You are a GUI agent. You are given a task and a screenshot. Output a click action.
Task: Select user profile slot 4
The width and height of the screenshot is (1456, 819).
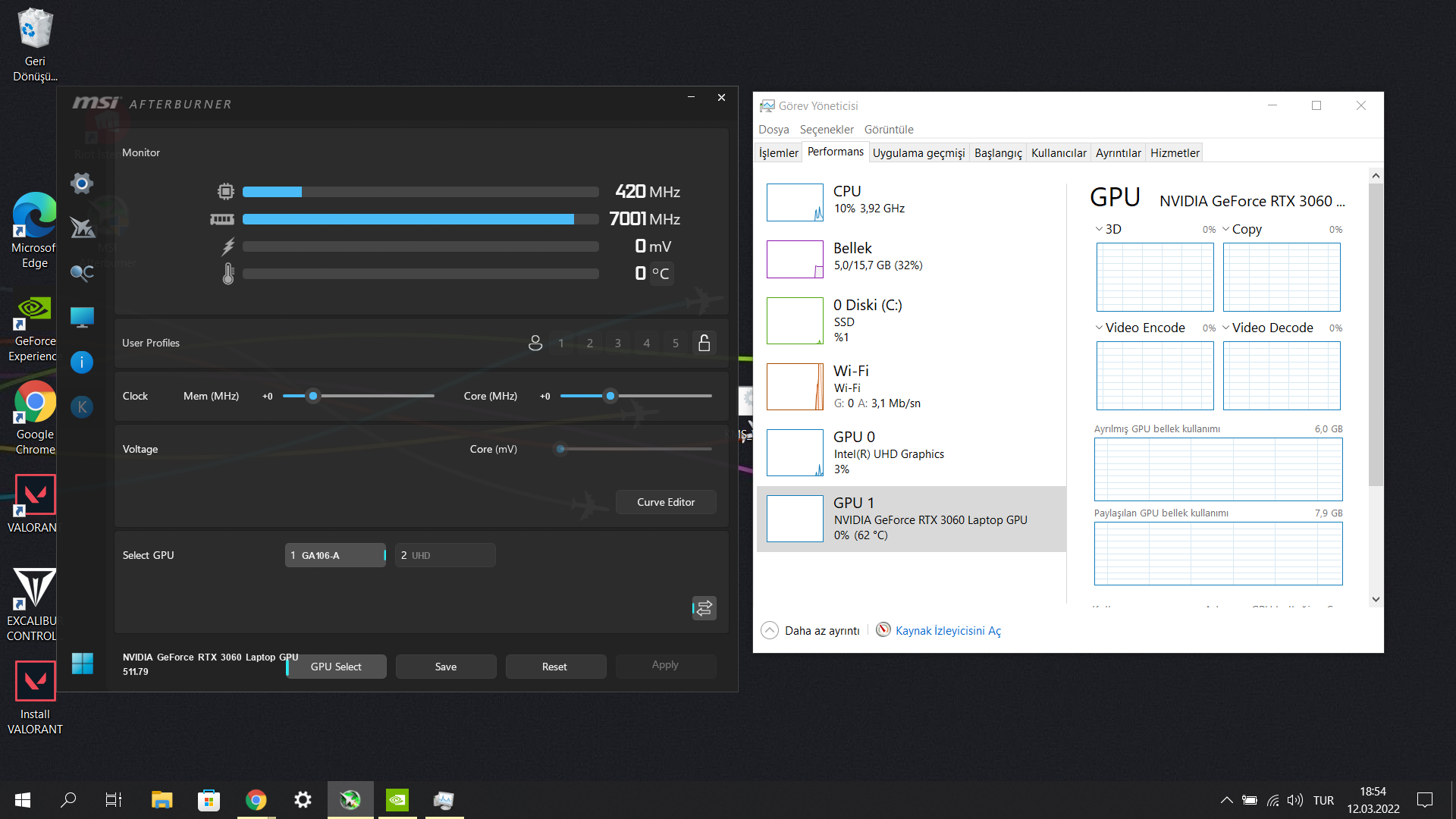[x=647, y=343]
